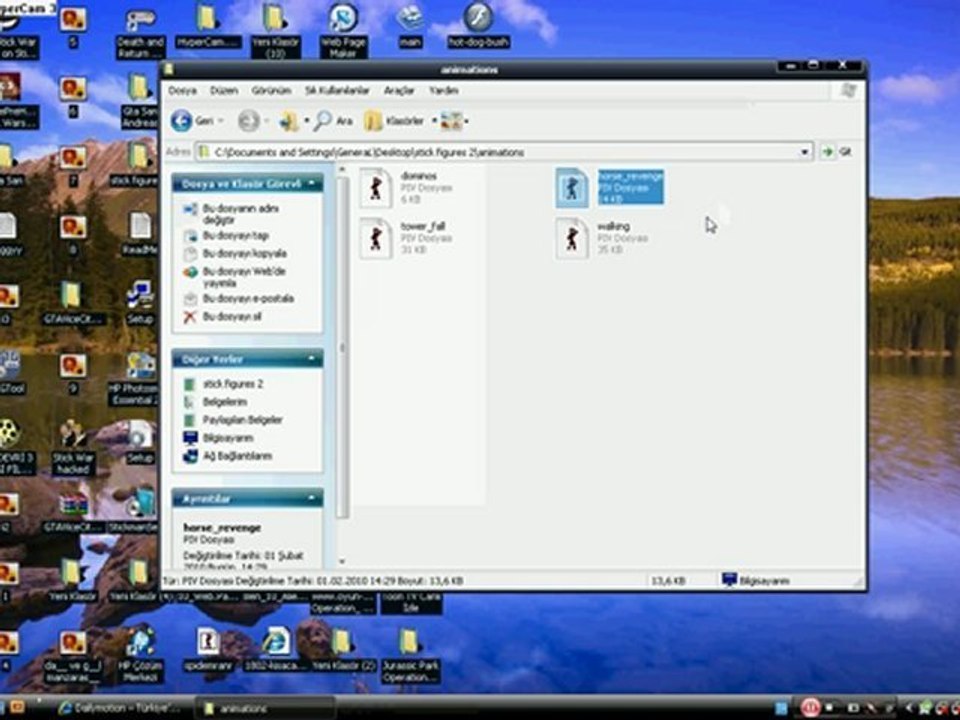Screen dimensions: 960x720
Task: Open the address bar dropdown arrow
Action: coord(804,152)
